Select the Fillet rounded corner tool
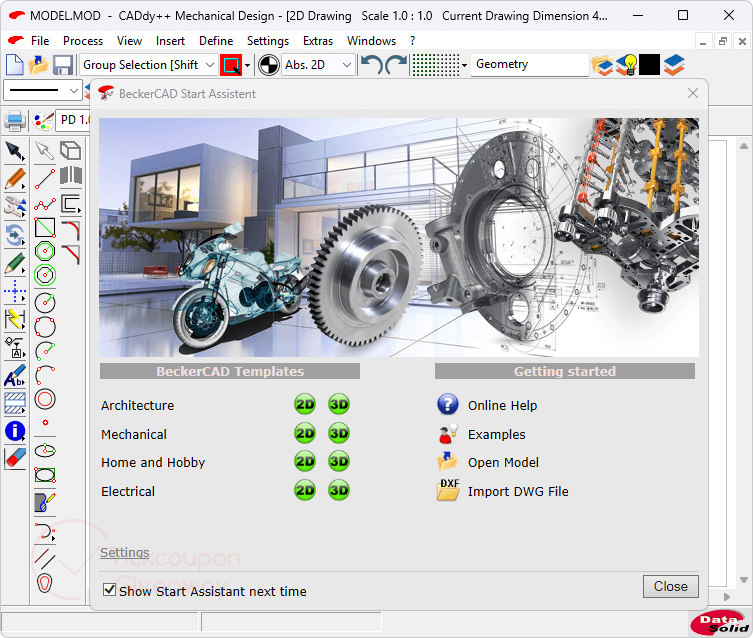Screen dimensions: 753x638 [x=71, y=230]
